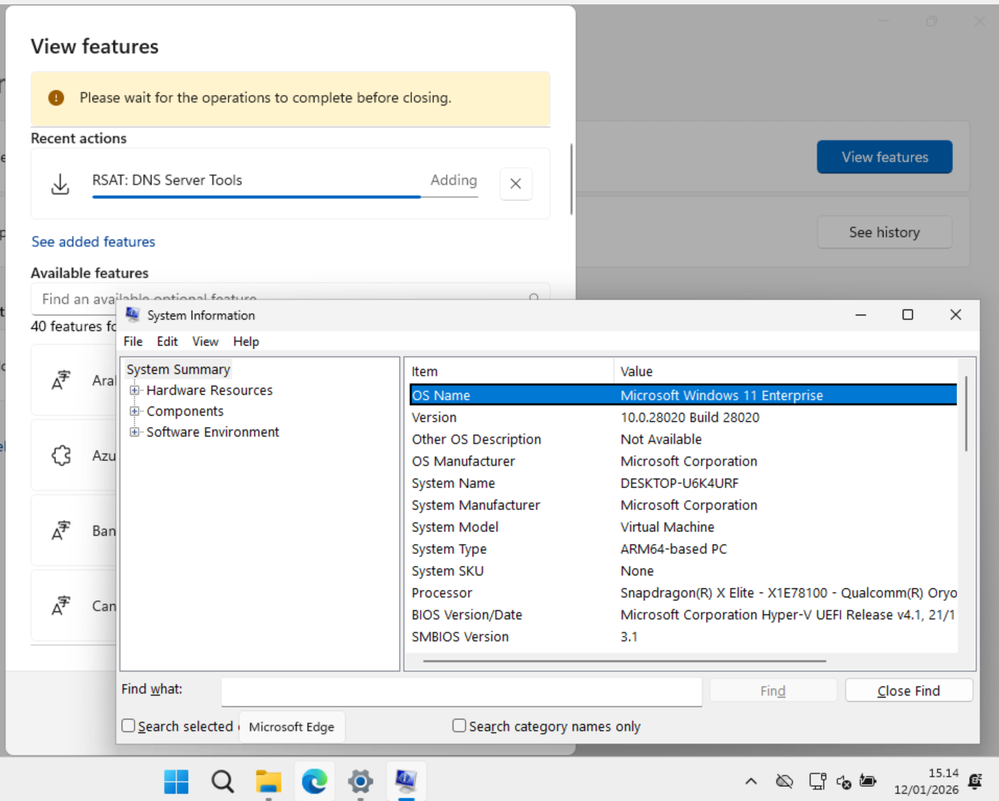The image size is (999, 801).
Task: Click the language icon beside Can
Action: tap(61, 606)
